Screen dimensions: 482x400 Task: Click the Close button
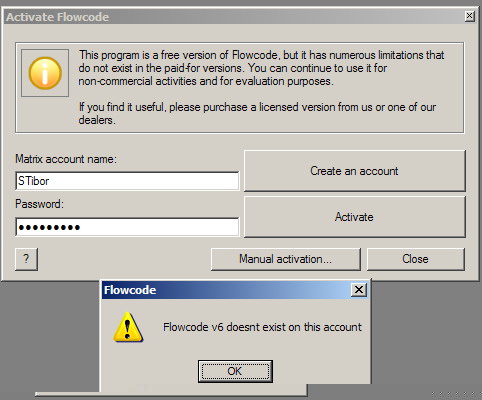coord(415,259)
